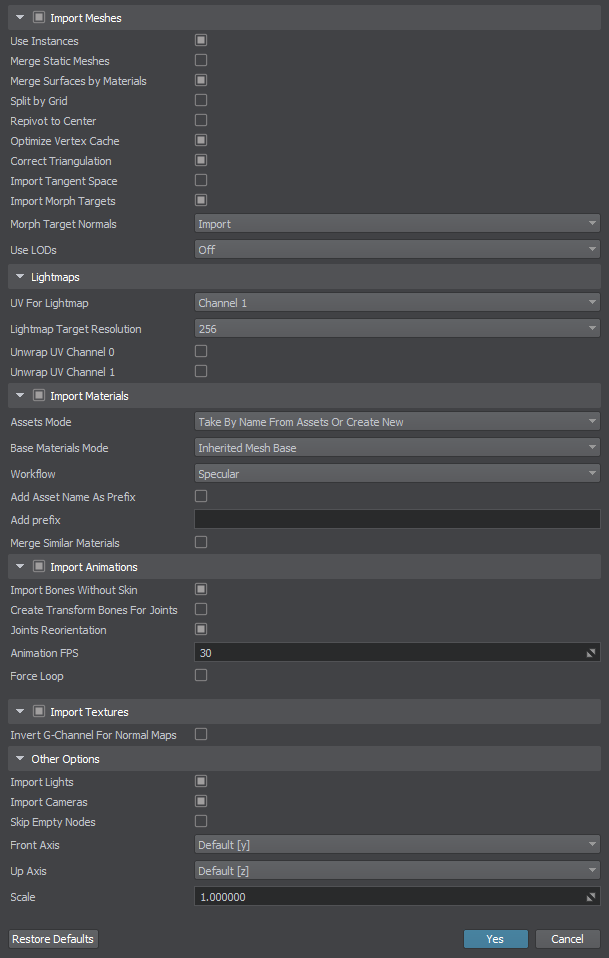Viewport: 609px width, 958px height.
Task: Confirm import with the Yes button
Action: click(x=495, y=939)
